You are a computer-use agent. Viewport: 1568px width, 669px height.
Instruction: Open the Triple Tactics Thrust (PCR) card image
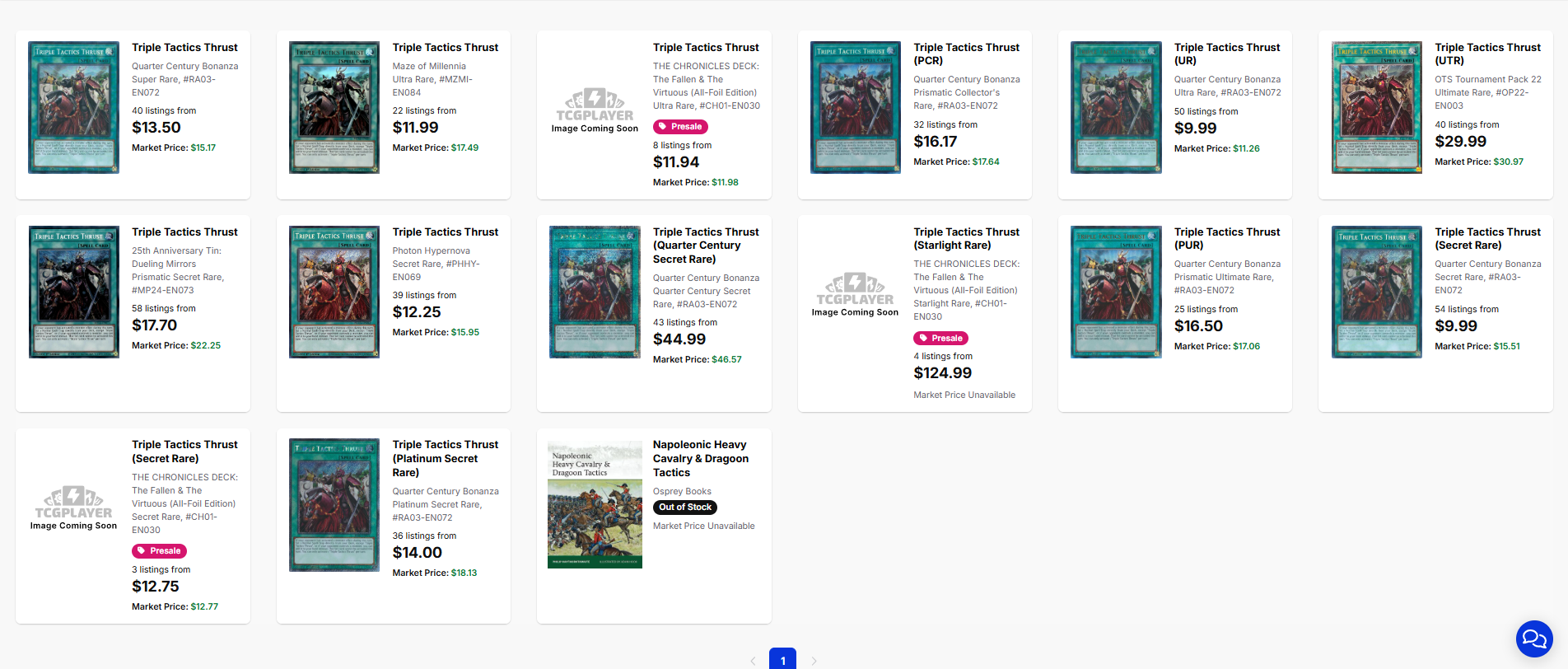point(856,107)
